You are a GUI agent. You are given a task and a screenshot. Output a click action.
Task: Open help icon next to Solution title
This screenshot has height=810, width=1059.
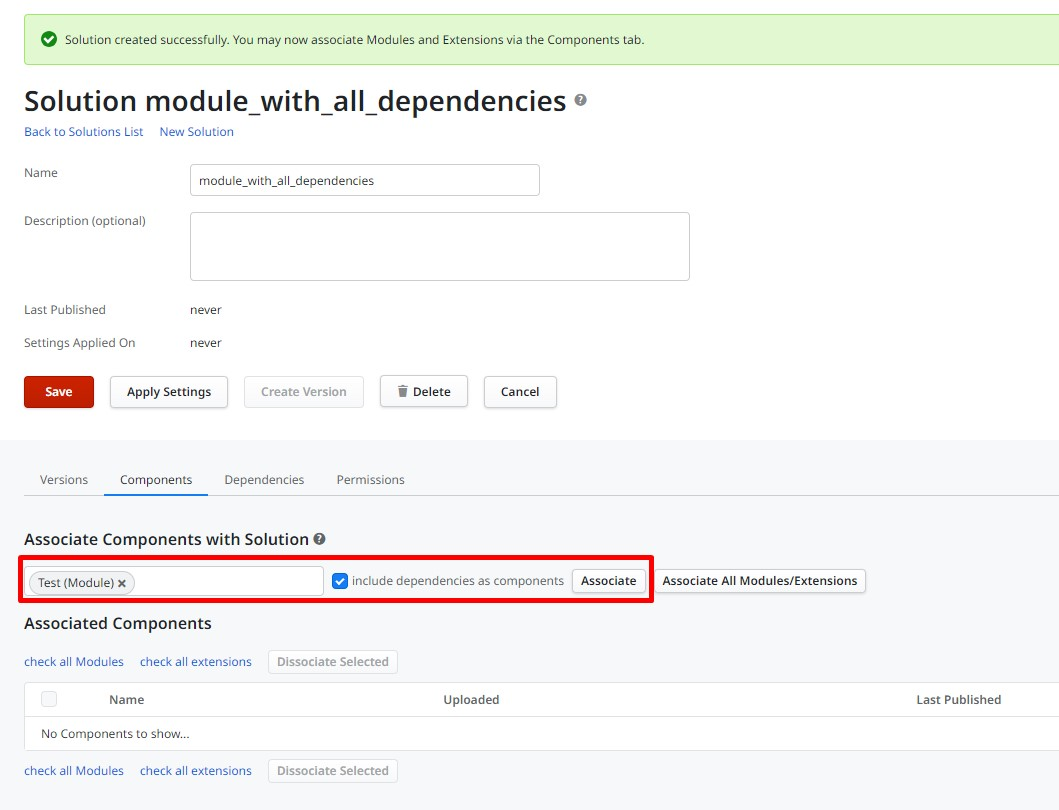coord(580,100)
